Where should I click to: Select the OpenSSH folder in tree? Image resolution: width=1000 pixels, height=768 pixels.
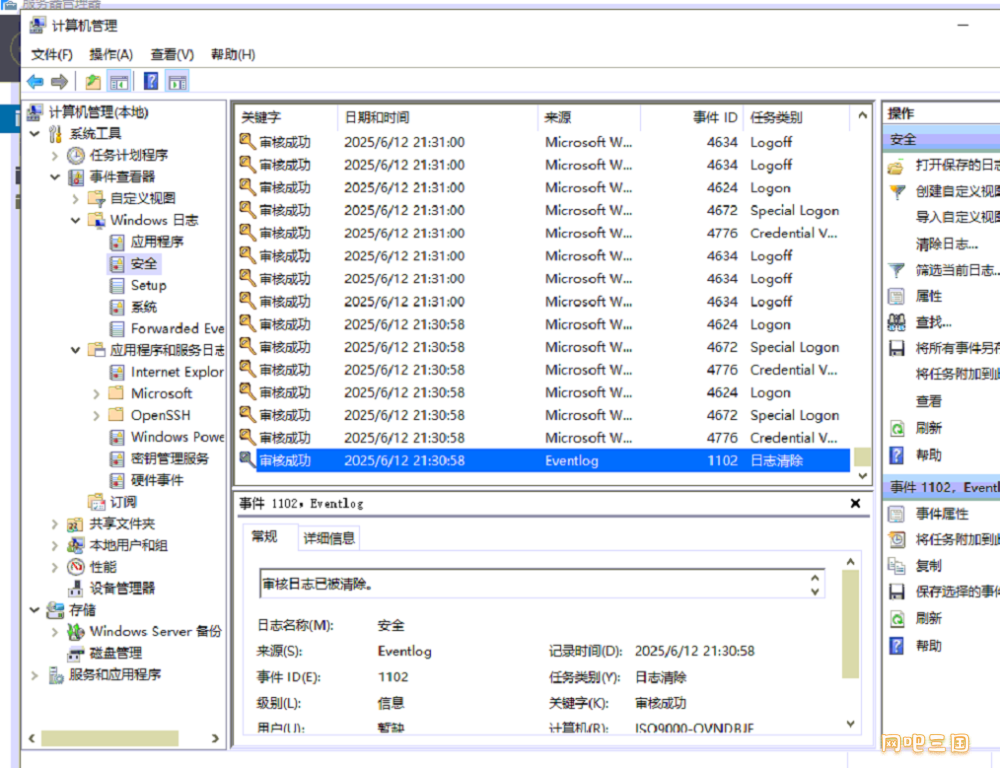coord(161,415)
